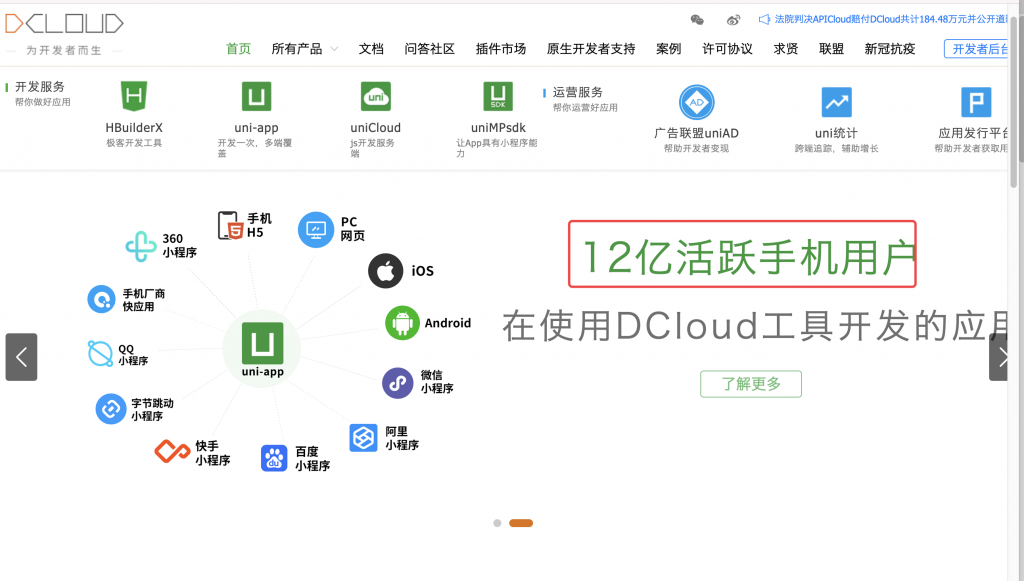
Task: Click the 开发服务 section heading
Action: (x=40, y=87)
